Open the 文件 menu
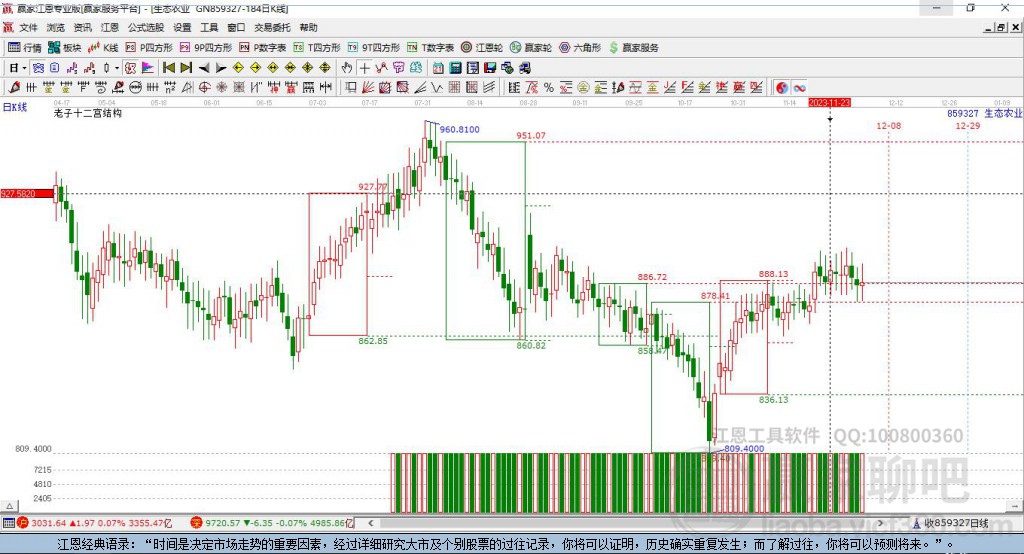 28,27
